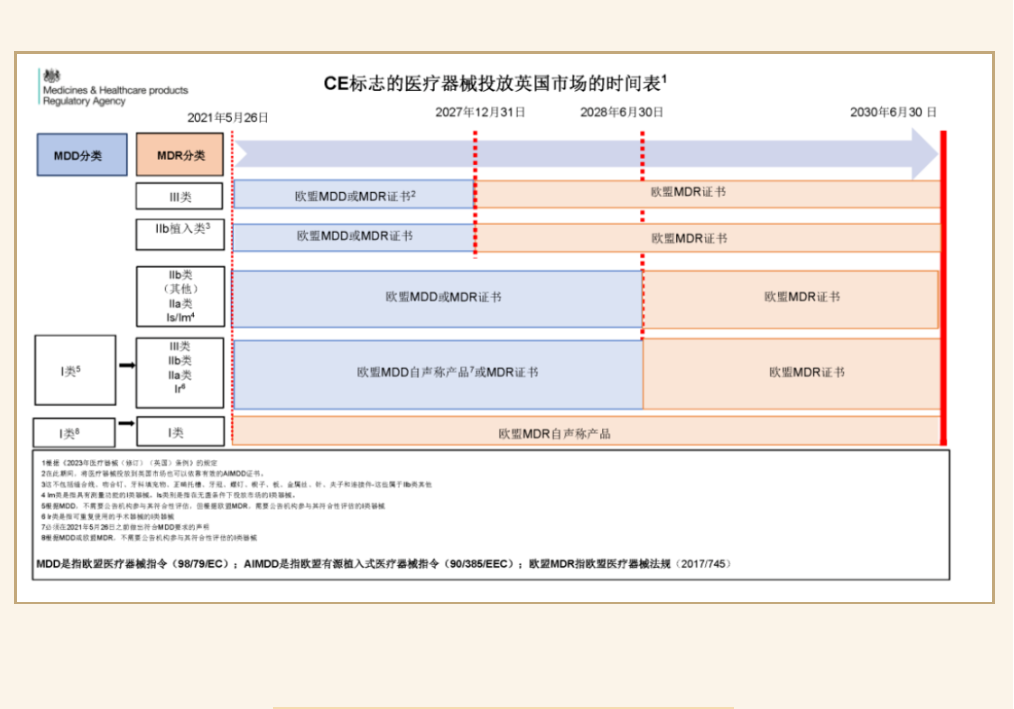Click the 2021年5月26日 date label

[228, 117]
